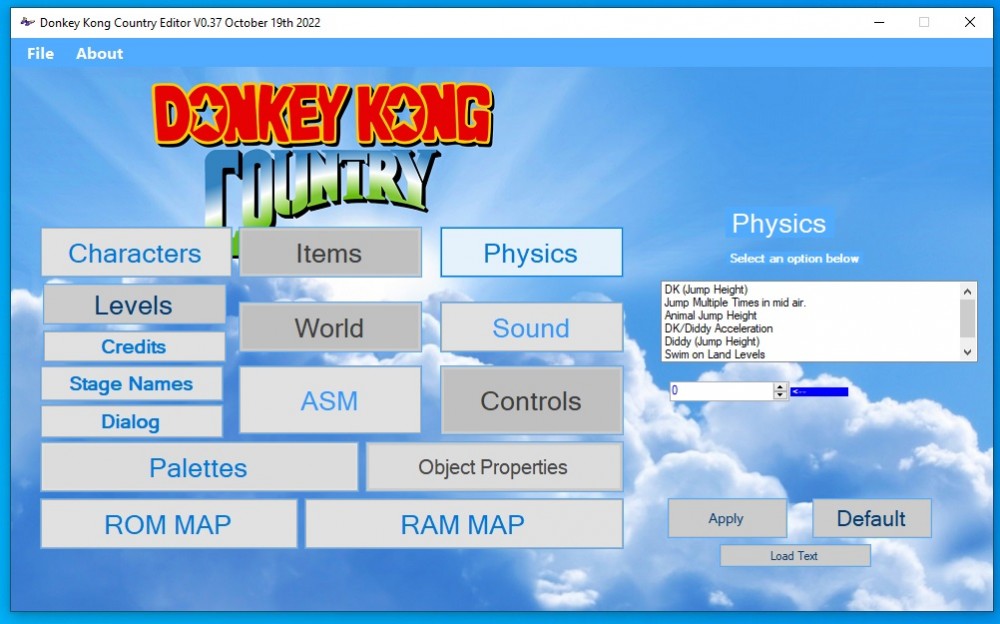This screenshot has width=1000, height=624.
Task: Click the blue arrow label beside the value box
Action: point(819,392)
